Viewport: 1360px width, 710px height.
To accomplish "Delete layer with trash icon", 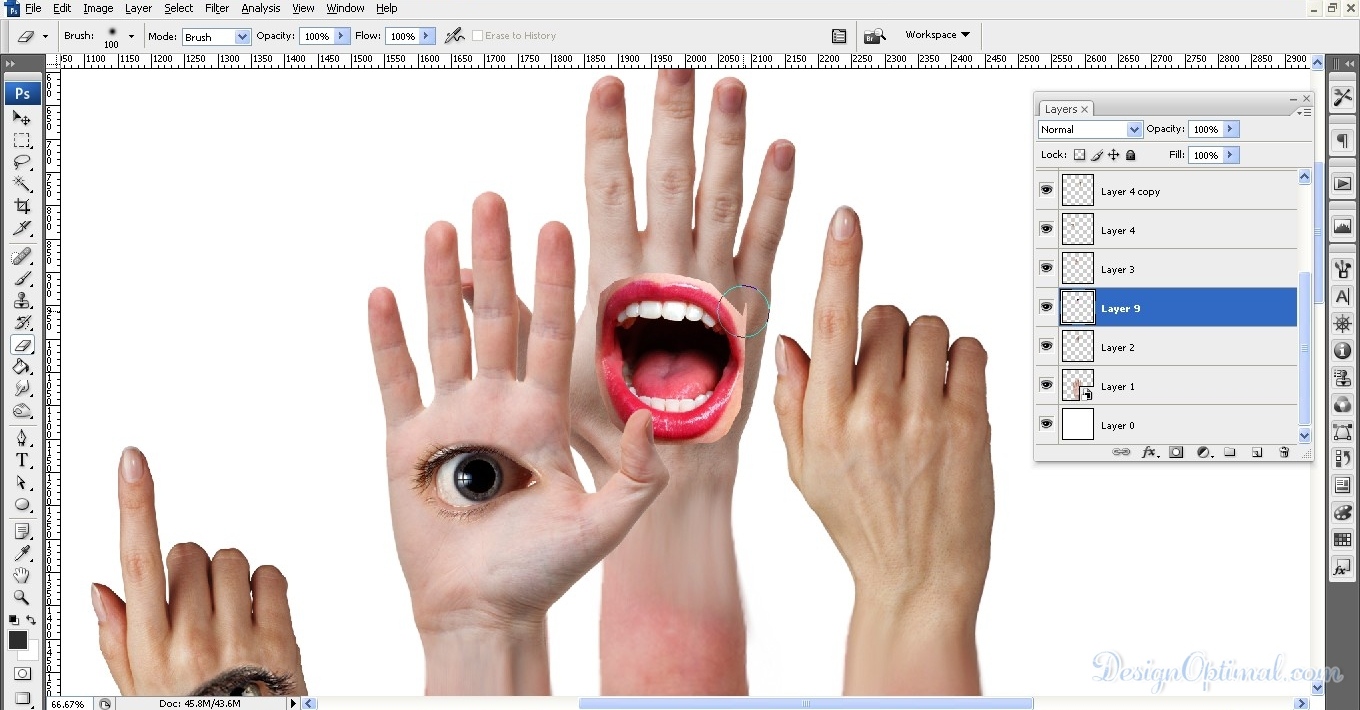I will pos(1284,452).
